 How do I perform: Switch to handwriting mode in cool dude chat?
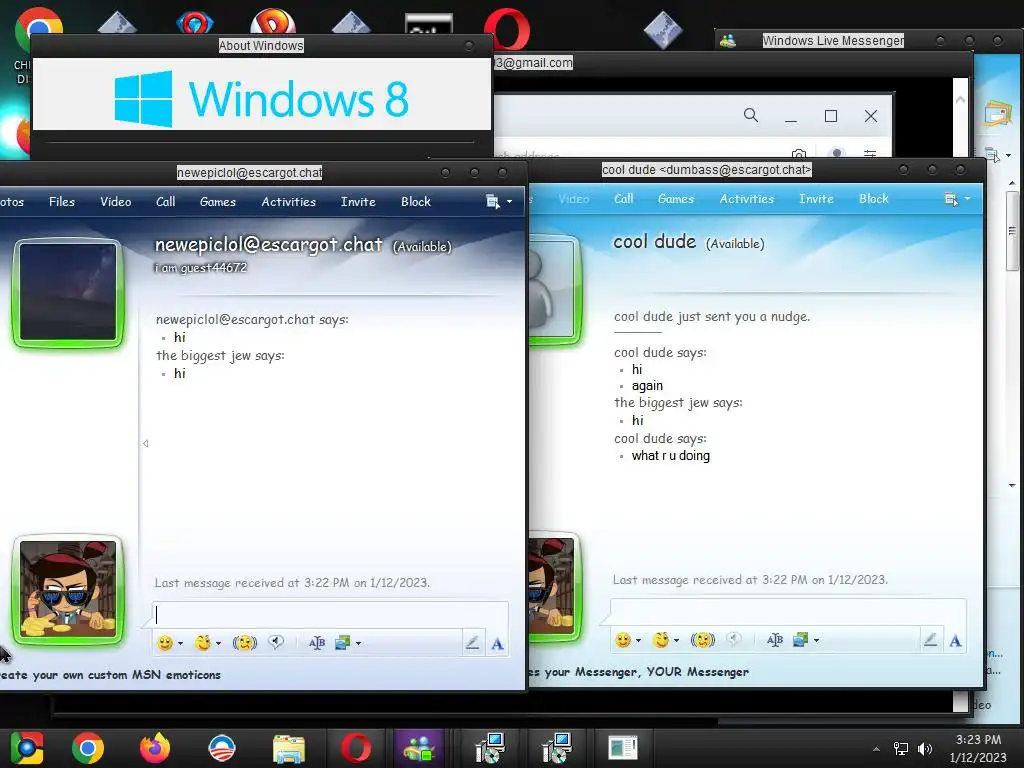point(930,640)
